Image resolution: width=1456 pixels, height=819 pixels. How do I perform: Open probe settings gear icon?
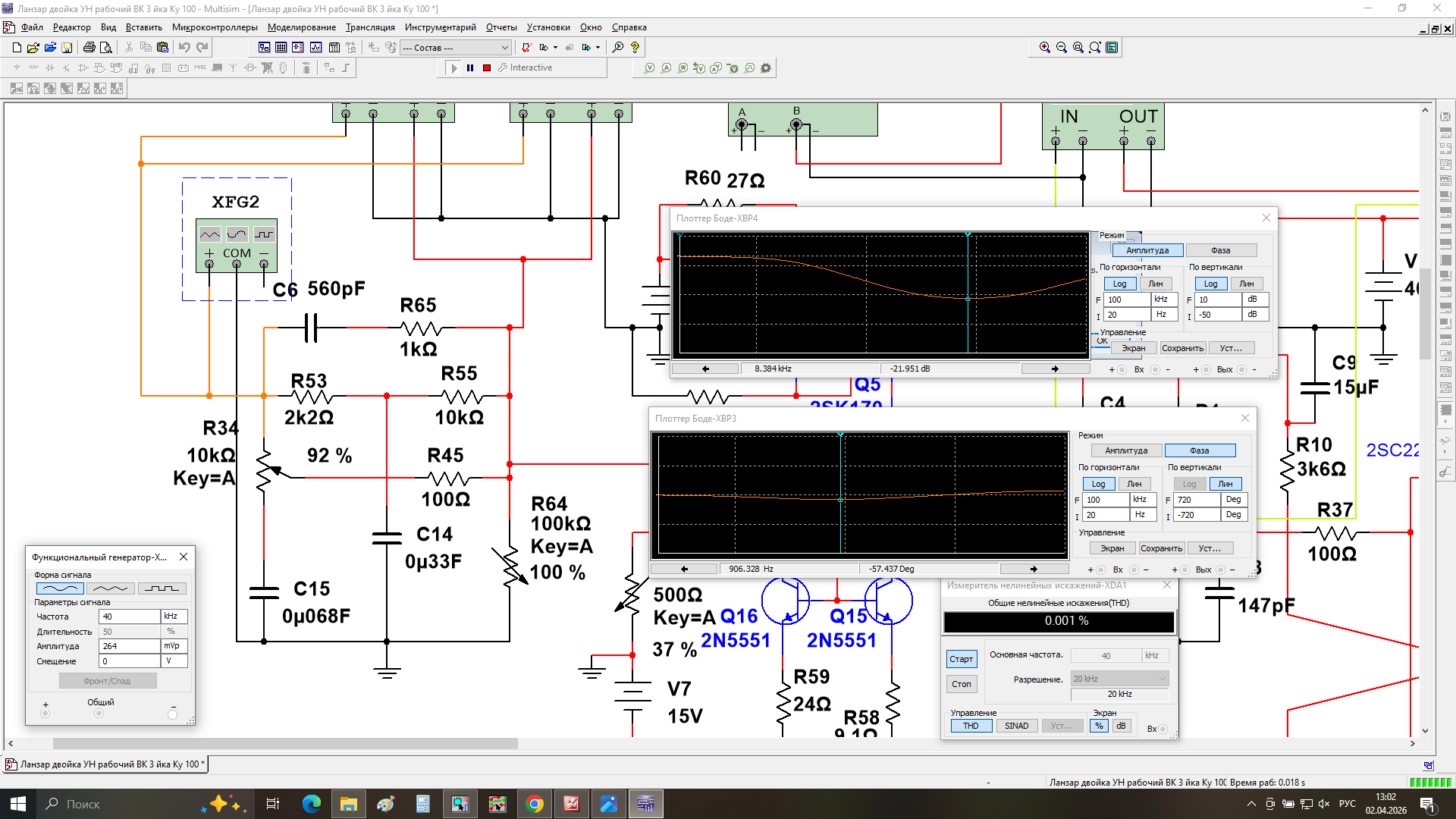click(766, 67)
